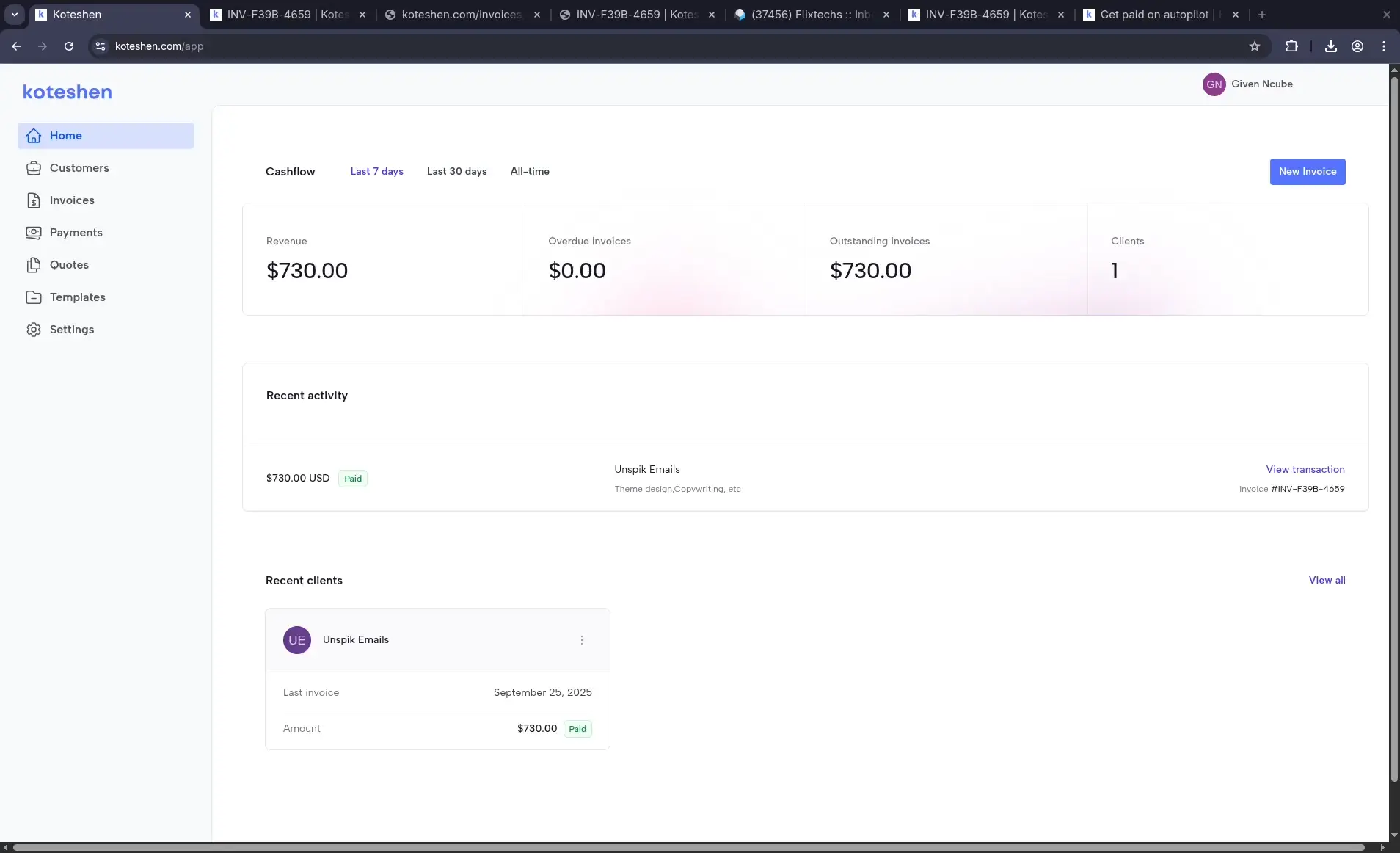Open the browser extensions puzzle icon

1291,46
